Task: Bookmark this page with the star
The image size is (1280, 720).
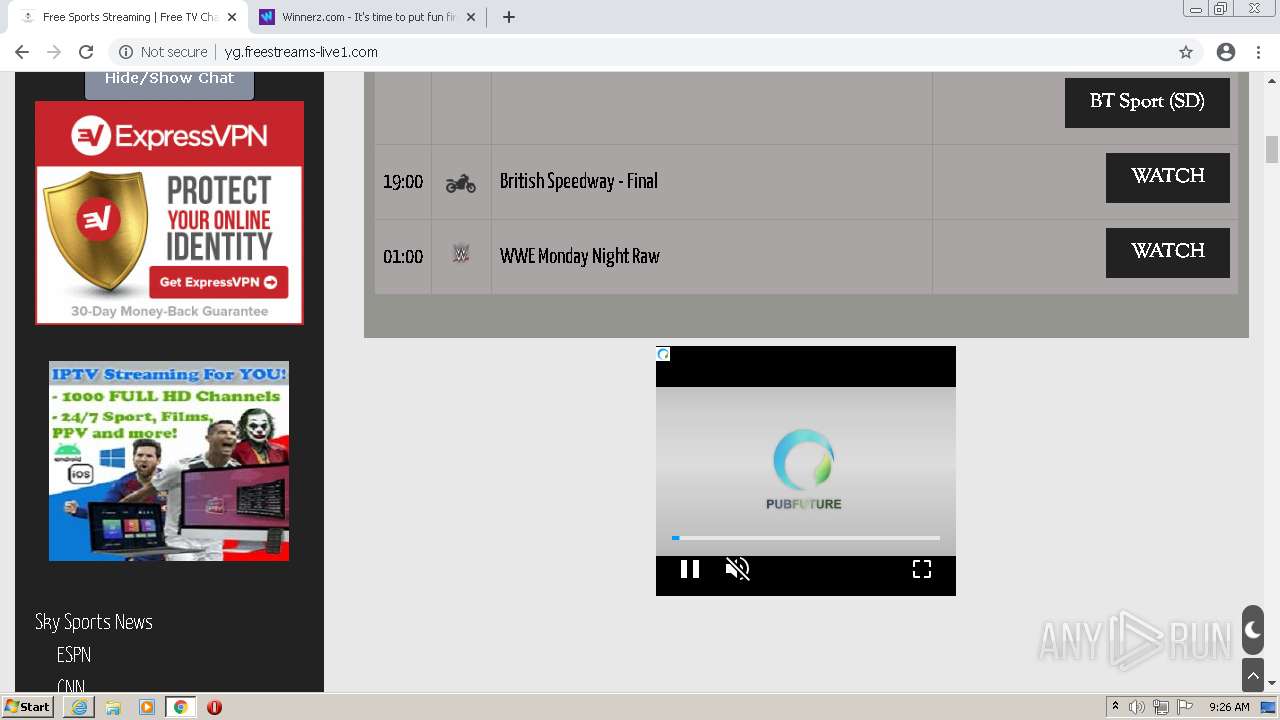Action: (x=1186, y=52)
